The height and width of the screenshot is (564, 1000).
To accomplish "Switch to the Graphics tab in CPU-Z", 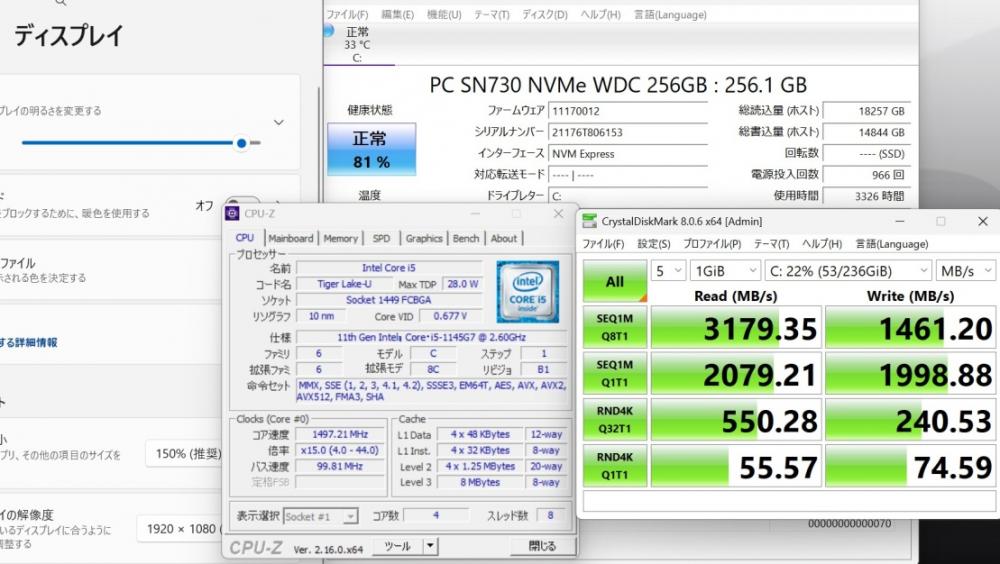I will [x=424, y=238].
